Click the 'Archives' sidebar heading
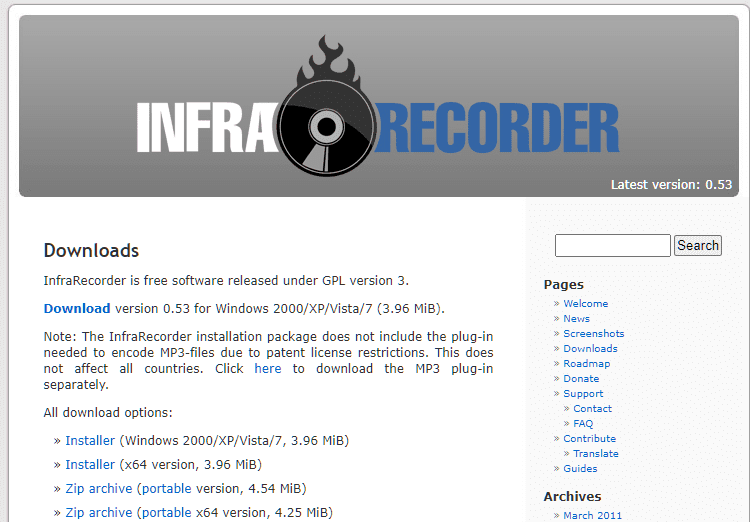 (572, 497)
